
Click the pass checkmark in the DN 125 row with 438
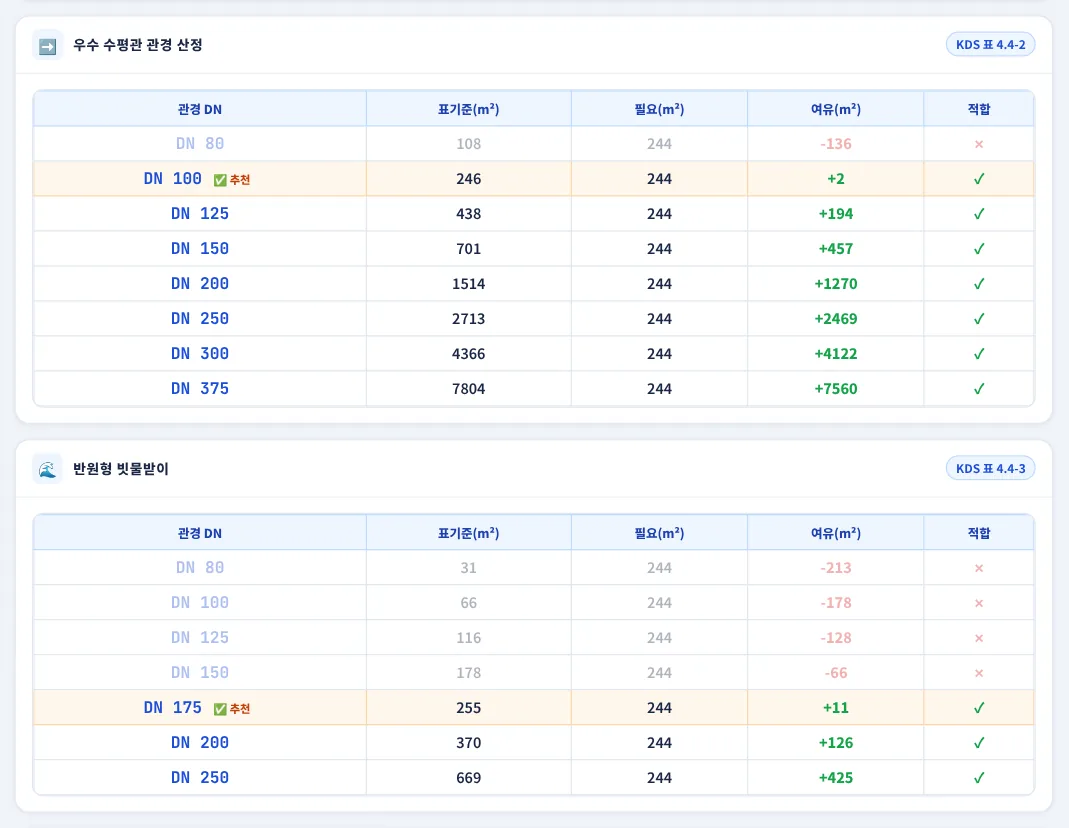979,214
